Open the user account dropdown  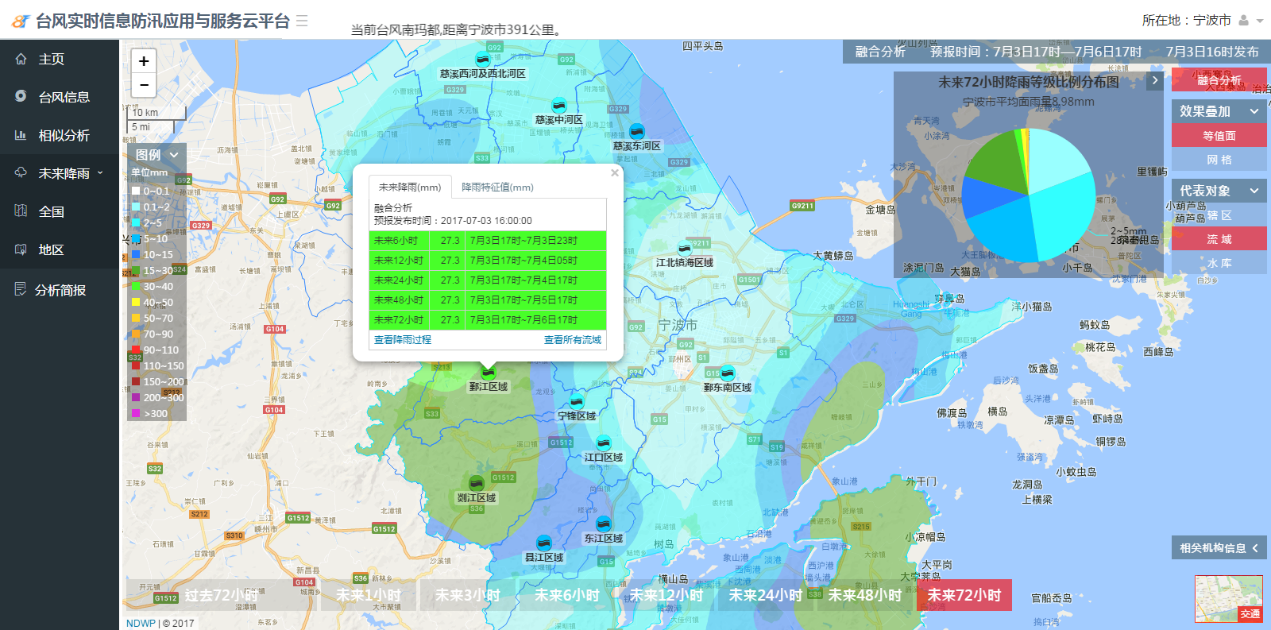coord(1248,20)
